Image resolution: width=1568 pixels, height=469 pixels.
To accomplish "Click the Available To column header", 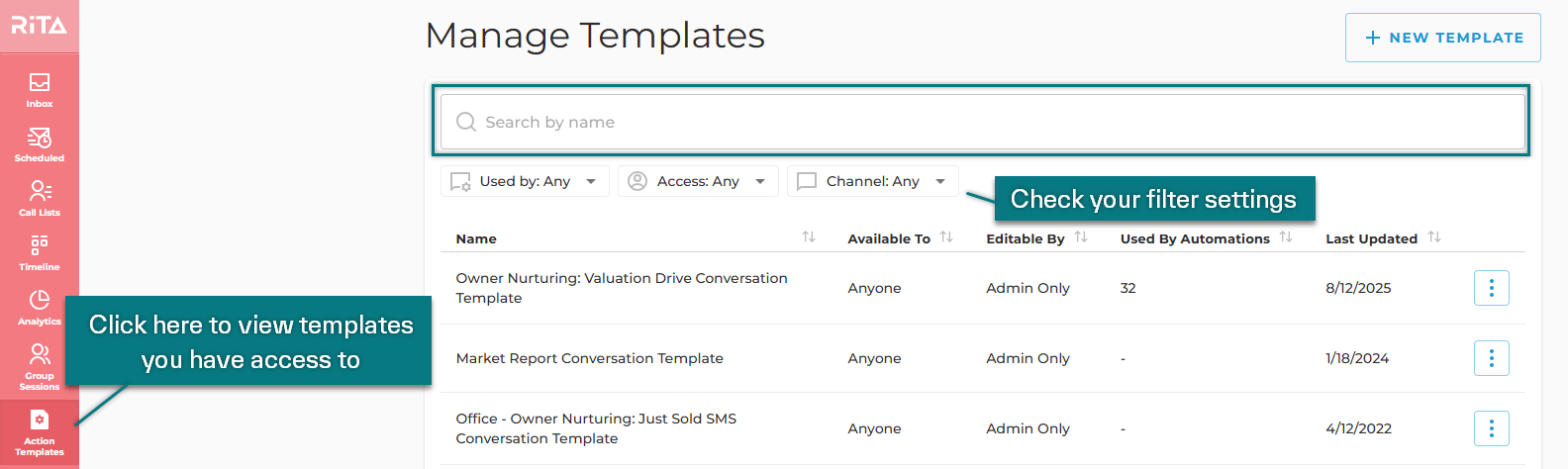I will [889, 238].
